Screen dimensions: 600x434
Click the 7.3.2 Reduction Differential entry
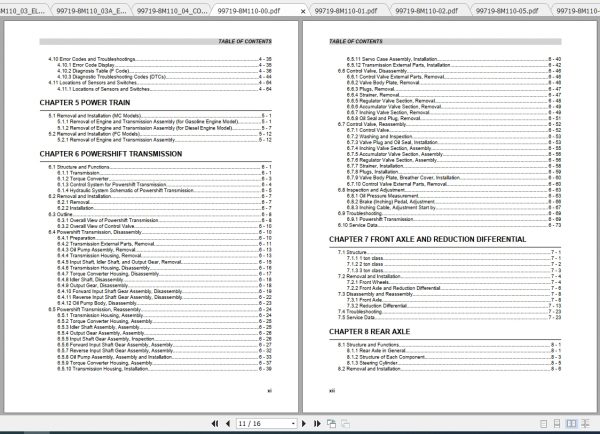[454, 306]
